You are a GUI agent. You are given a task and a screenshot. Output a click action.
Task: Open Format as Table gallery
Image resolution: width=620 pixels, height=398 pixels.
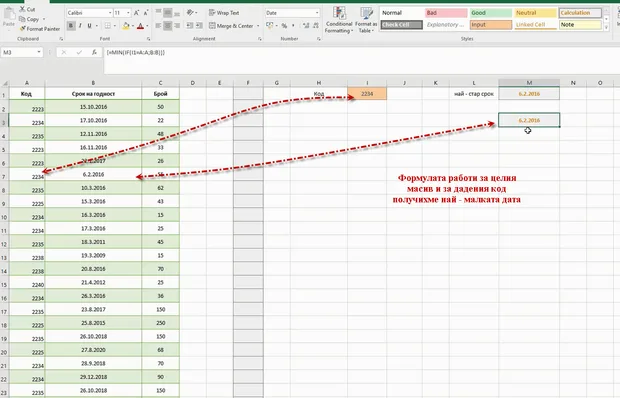point(366,20)
